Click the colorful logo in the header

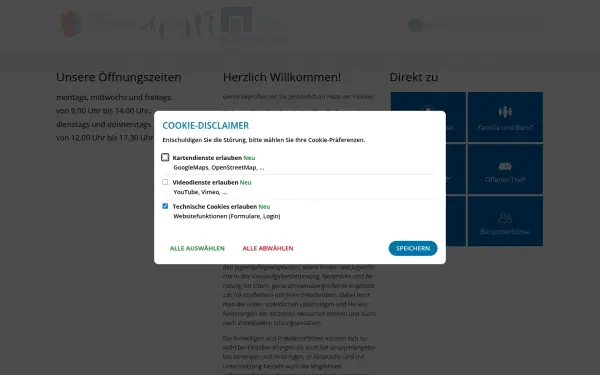coord(71,24)
